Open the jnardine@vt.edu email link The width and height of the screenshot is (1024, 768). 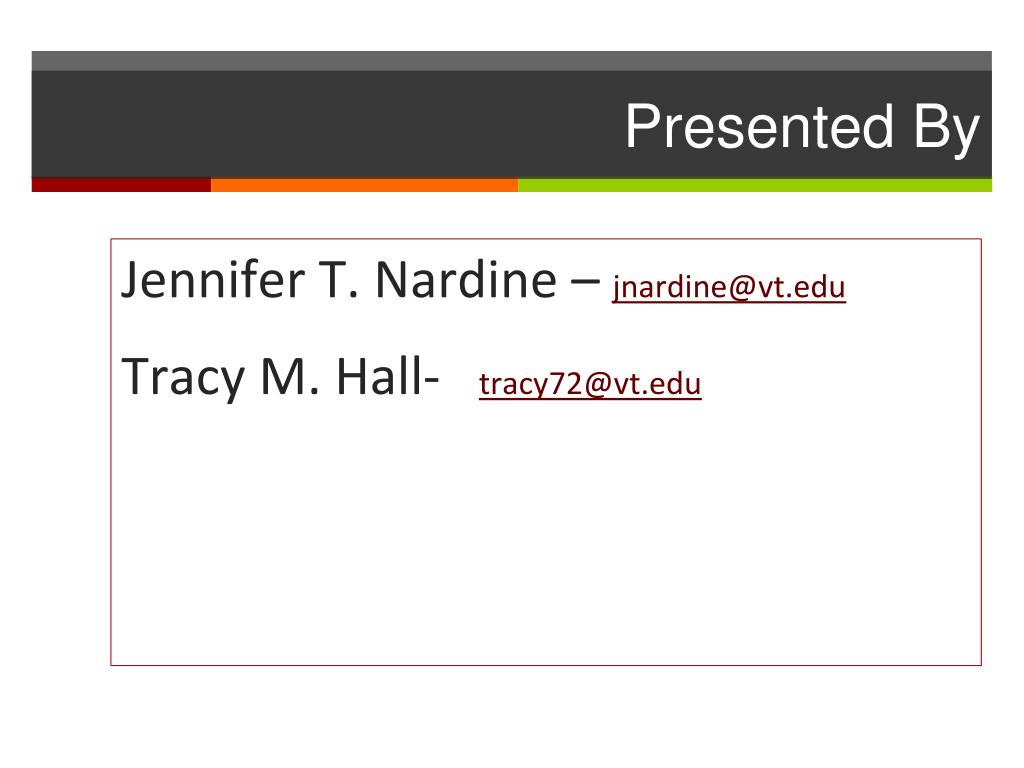pos(729,287)
